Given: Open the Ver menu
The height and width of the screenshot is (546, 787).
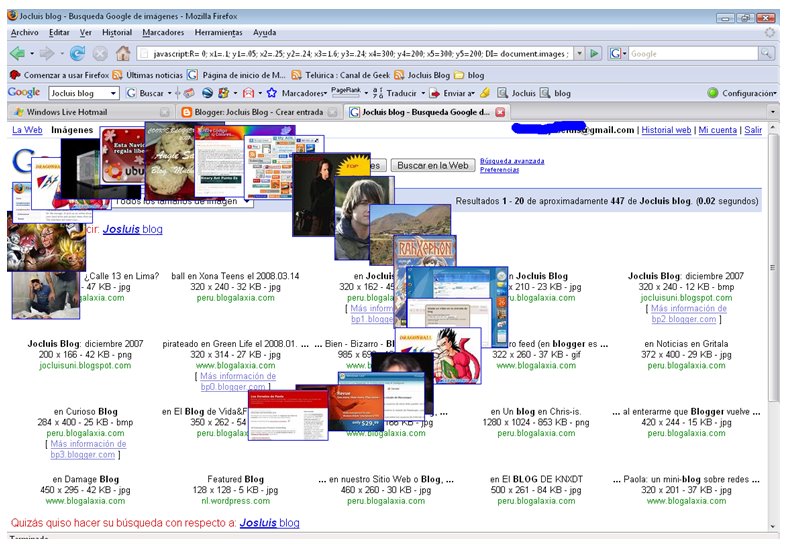Looking at the screenshot, I should (85, 32).
